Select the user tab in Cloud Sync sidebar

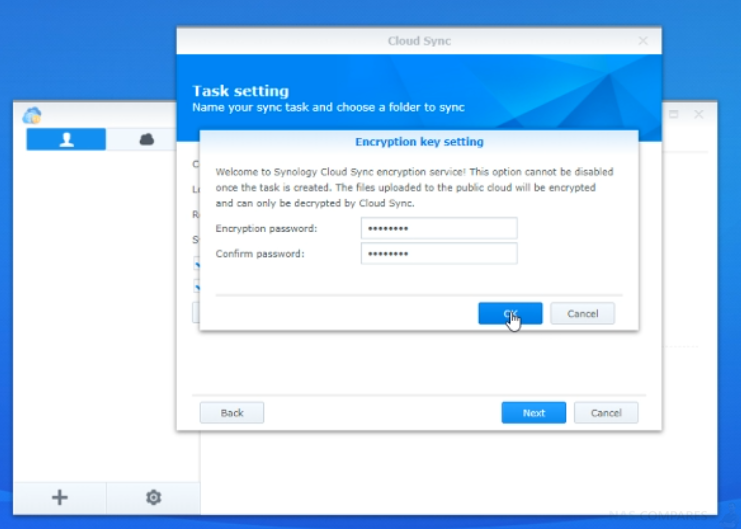point(66,139)
